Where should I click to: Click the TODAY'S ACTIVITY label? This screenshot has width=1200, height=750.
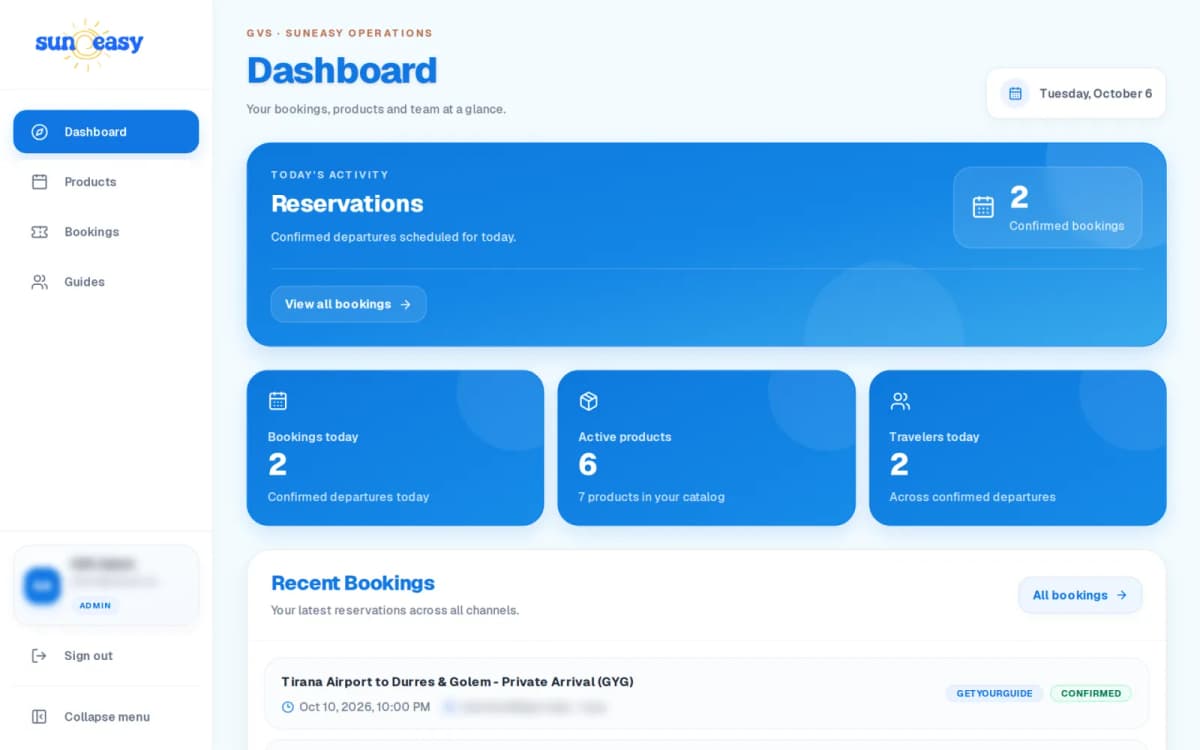point(330,175)
